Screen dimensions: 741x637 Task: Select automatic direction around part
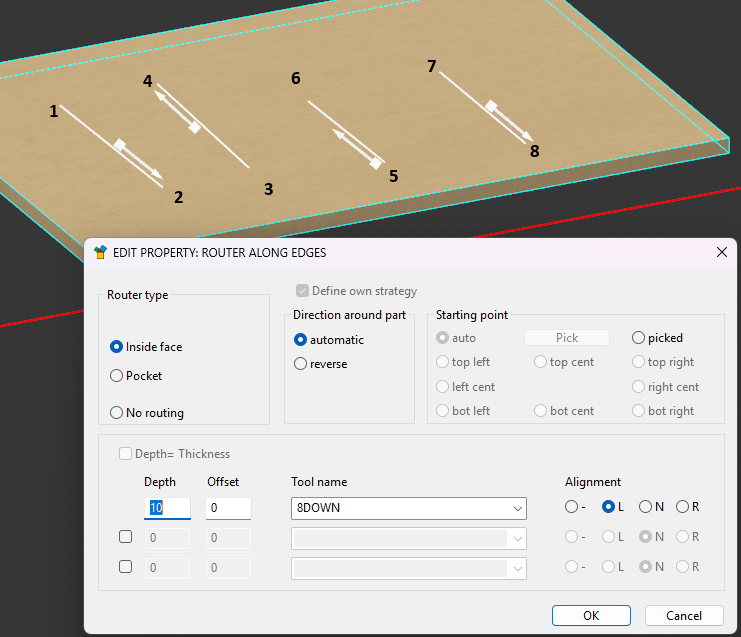click(301, 340)
